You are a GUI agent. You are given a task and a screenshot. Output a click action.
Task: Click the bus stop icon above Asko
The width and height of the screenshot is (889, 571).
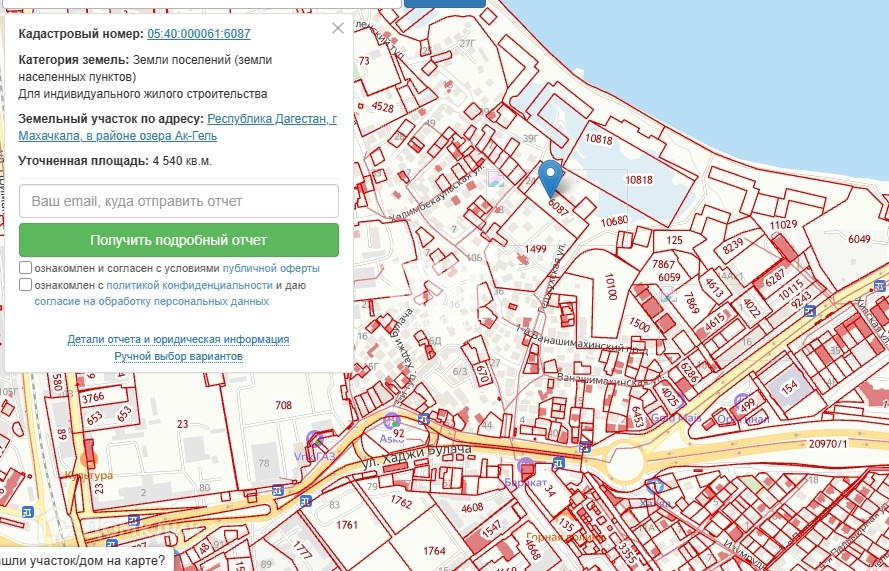(x=422, y=418)
